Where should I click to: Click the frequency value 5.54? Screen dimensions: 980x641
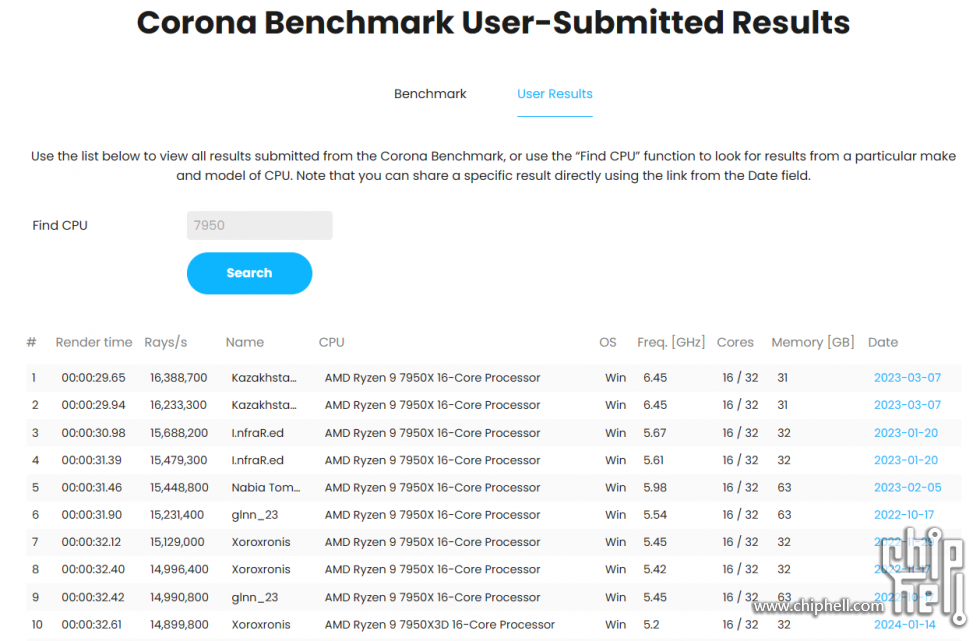[655, 515]
